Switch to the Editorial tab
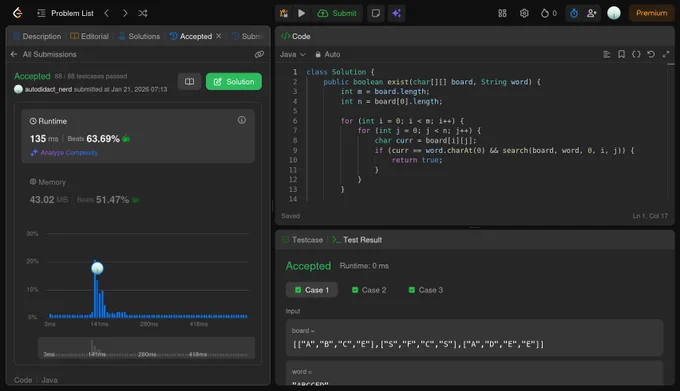The width and height of the screenshot is (680, 391). click(x=90, y=36)
